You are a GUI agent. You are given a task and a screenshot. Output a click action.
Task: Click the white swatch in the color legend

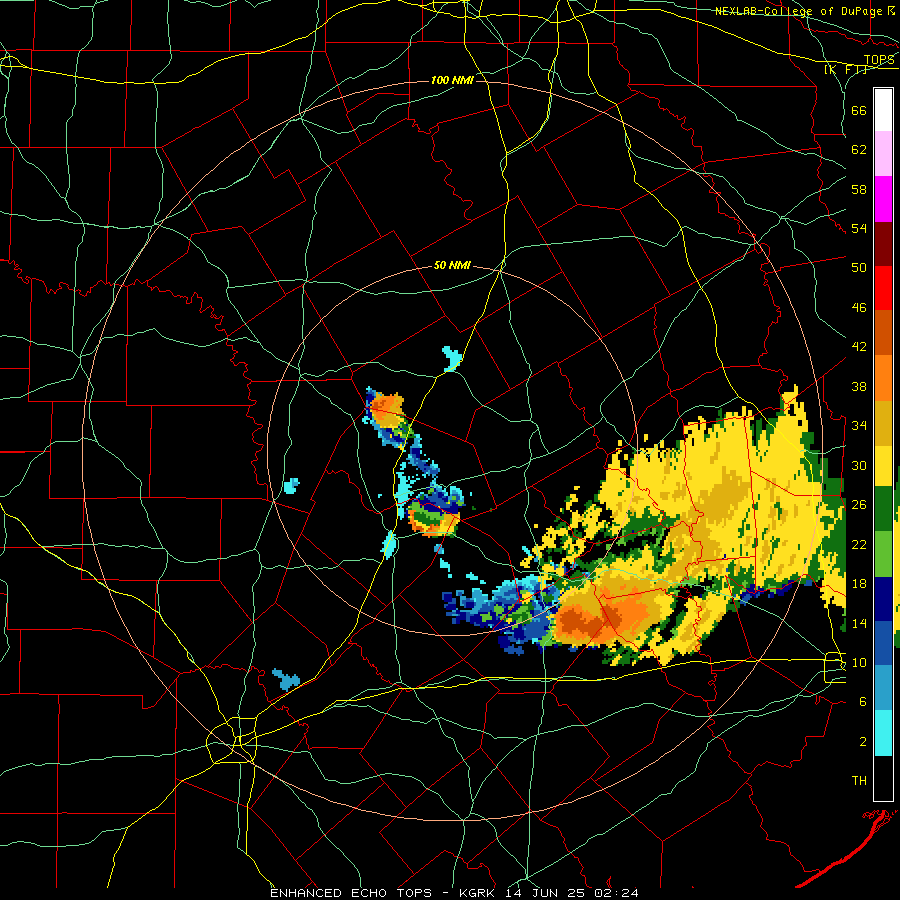pos(883,110)
